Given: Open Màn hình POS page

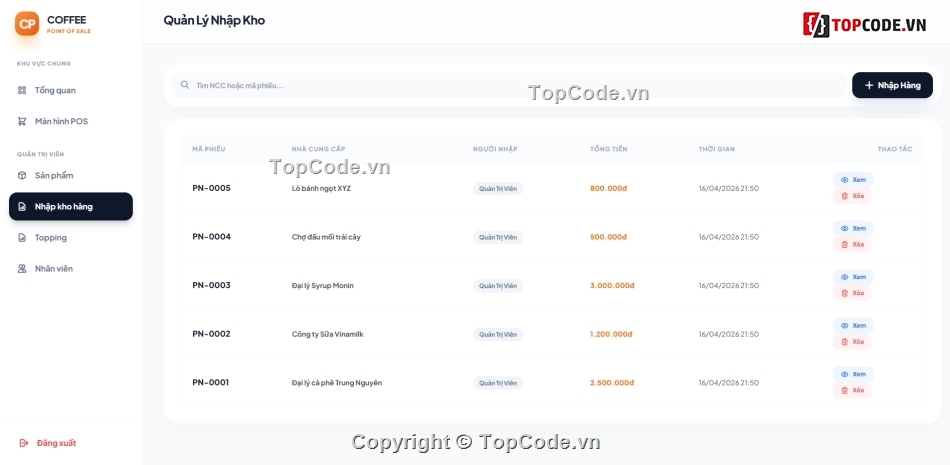Looking at the screenshot, I should point(71,121).
